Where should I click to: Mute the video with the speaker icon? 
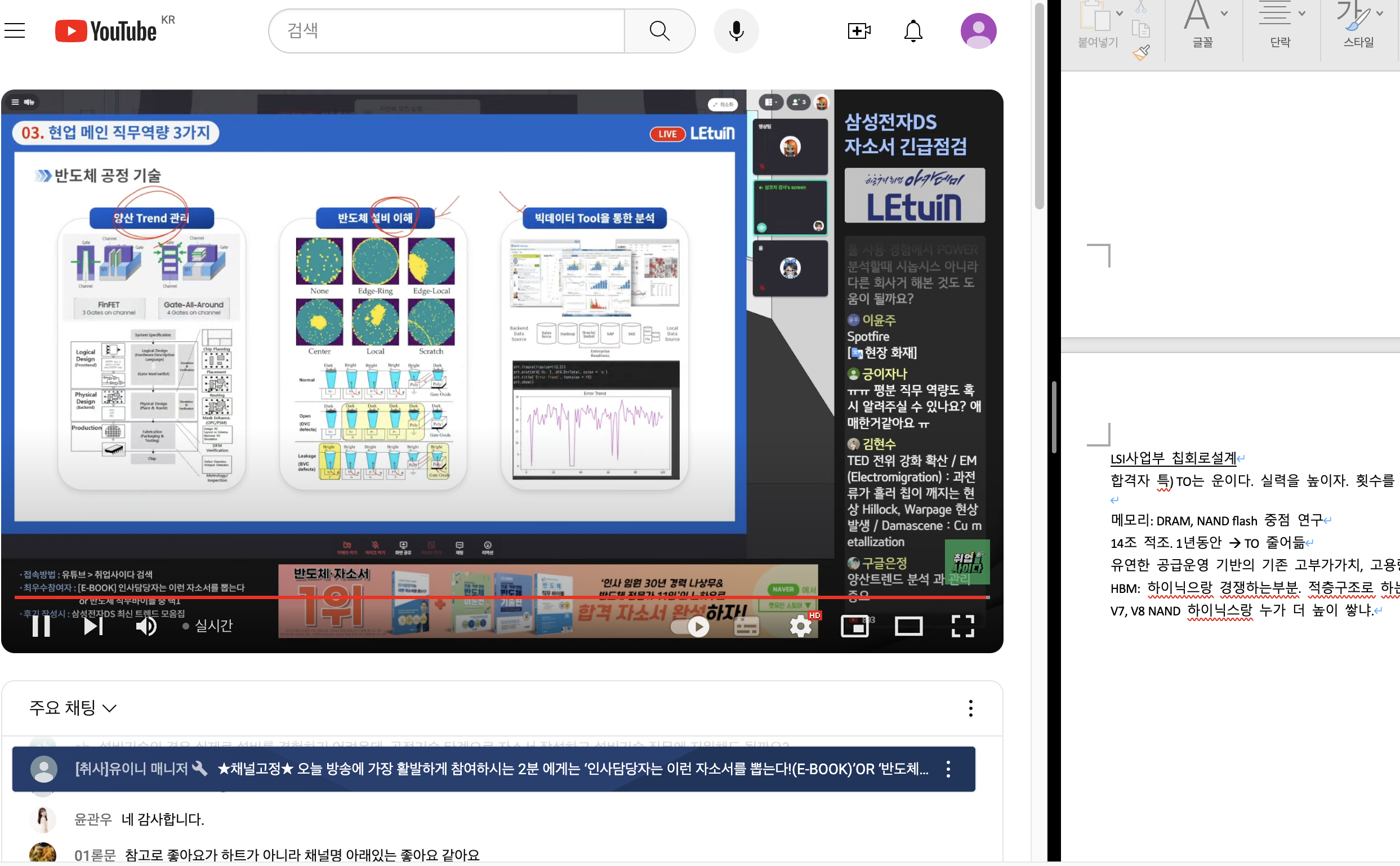point(146,626)
